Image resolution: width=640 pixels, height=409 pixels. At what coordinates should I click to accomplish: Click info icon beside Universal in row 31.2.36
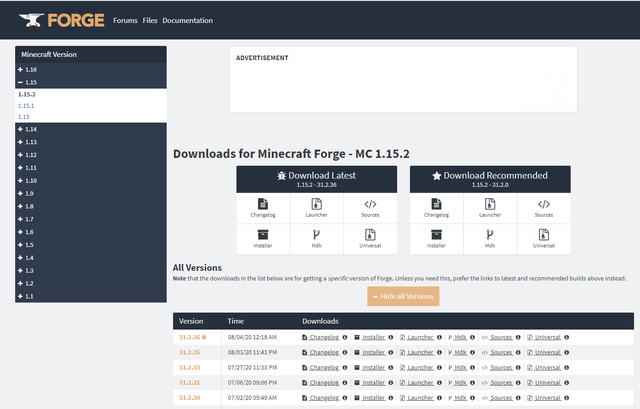click(567, 337)
